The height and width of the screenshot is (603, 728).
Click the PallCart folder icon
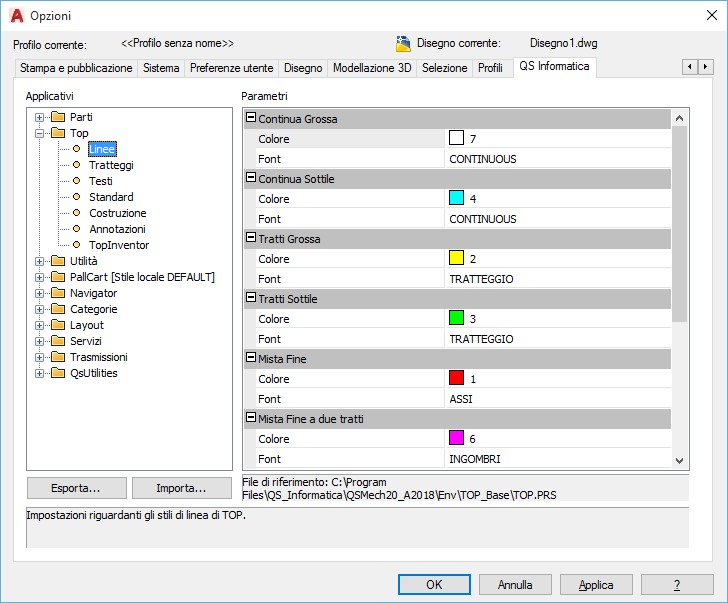coord(58,277)
